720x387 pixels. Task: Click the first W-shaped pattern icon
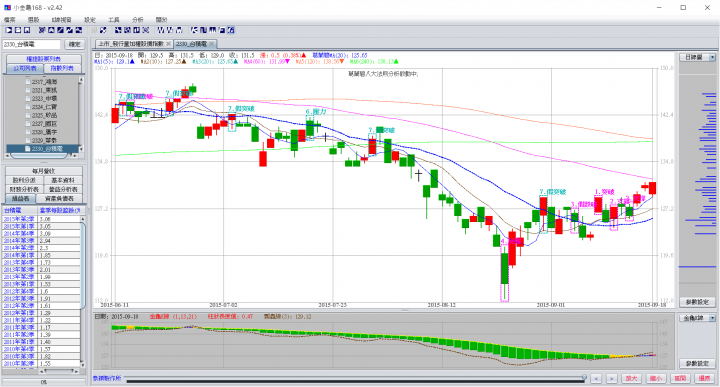tap(161, 30)
